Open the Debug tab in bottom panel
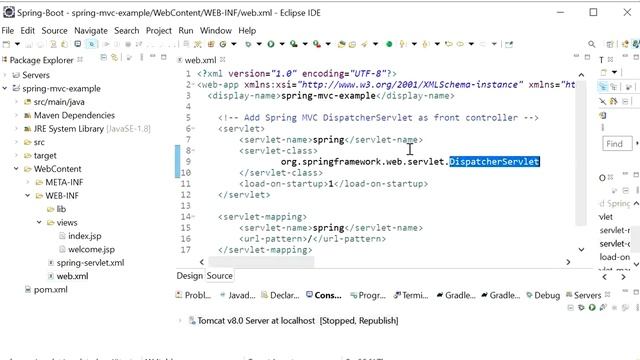 pyautogui.click(x=543, y=295)
